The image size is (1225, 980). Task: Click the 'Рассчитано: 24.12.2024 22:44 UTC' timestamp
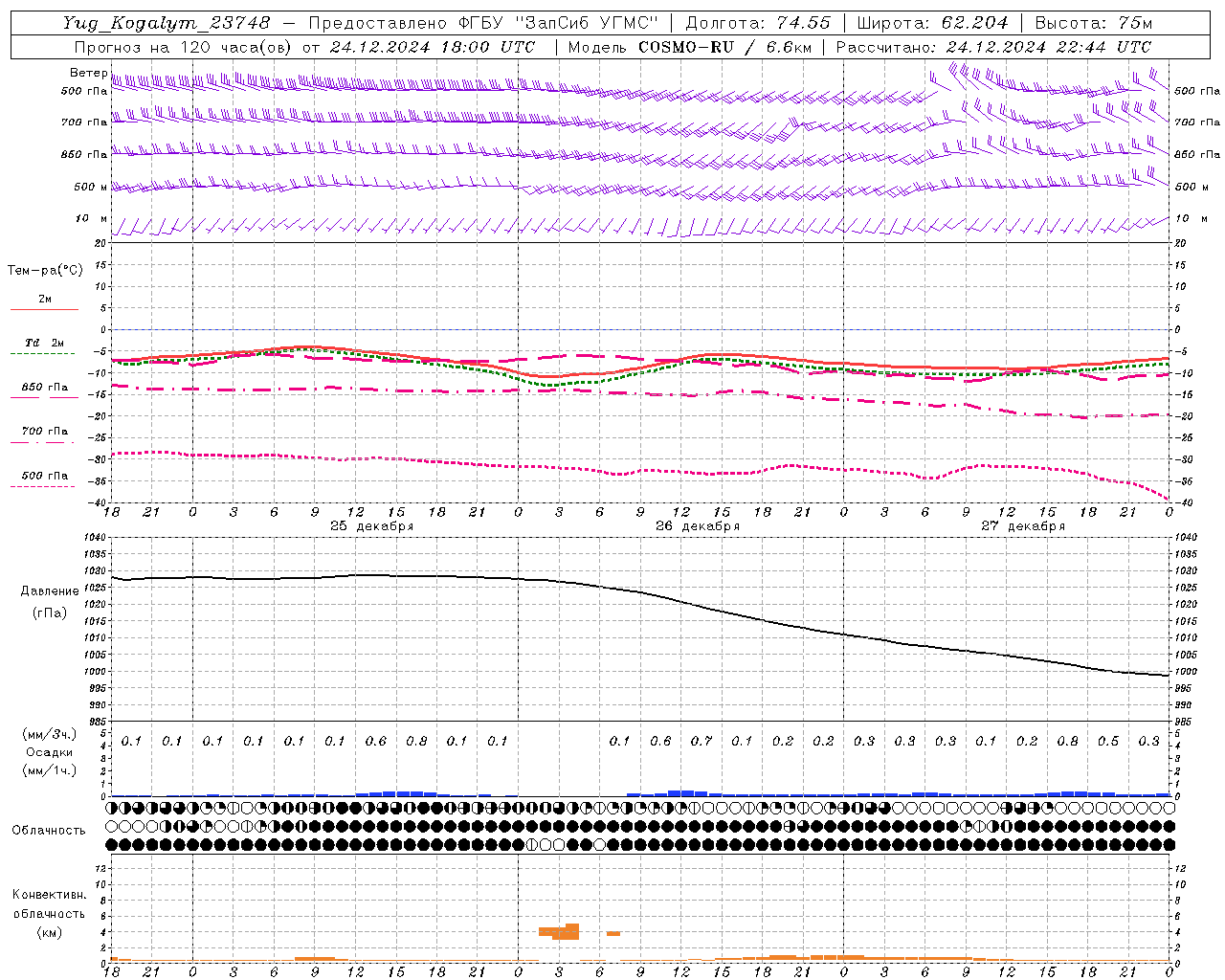click(993, 47)
